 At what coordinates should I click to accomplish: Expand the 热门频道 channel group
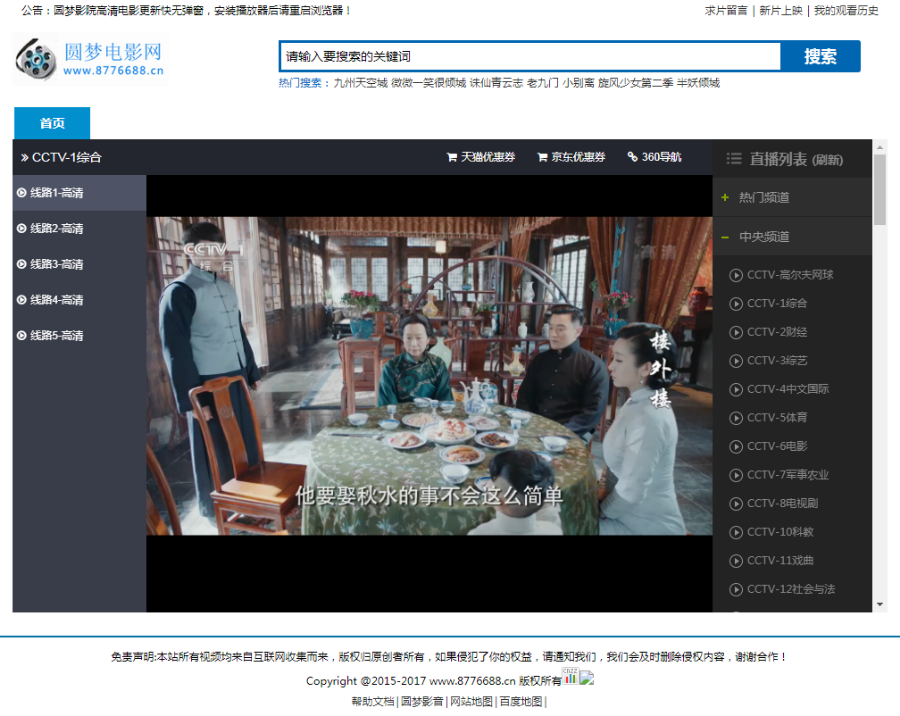coord(723,197)
